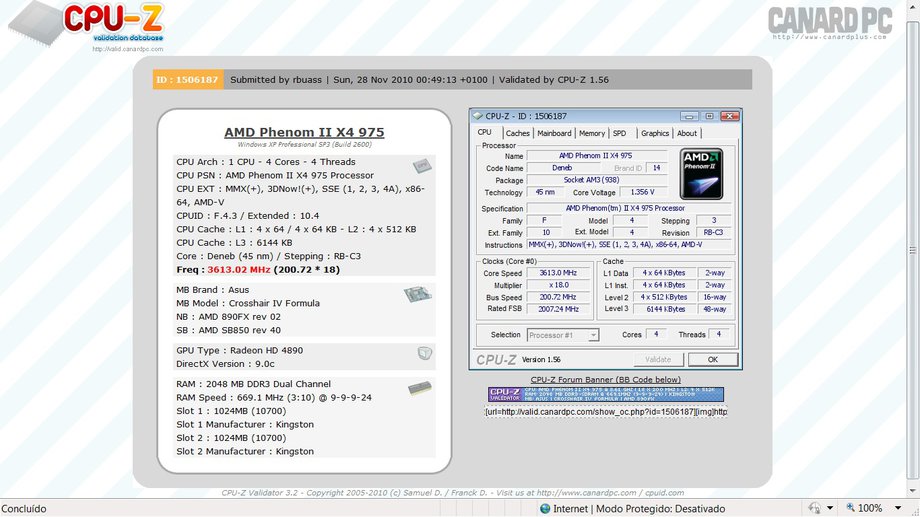
Task: Click the graphics card icon beside GPU Type
Action: (x=424, y=353)
